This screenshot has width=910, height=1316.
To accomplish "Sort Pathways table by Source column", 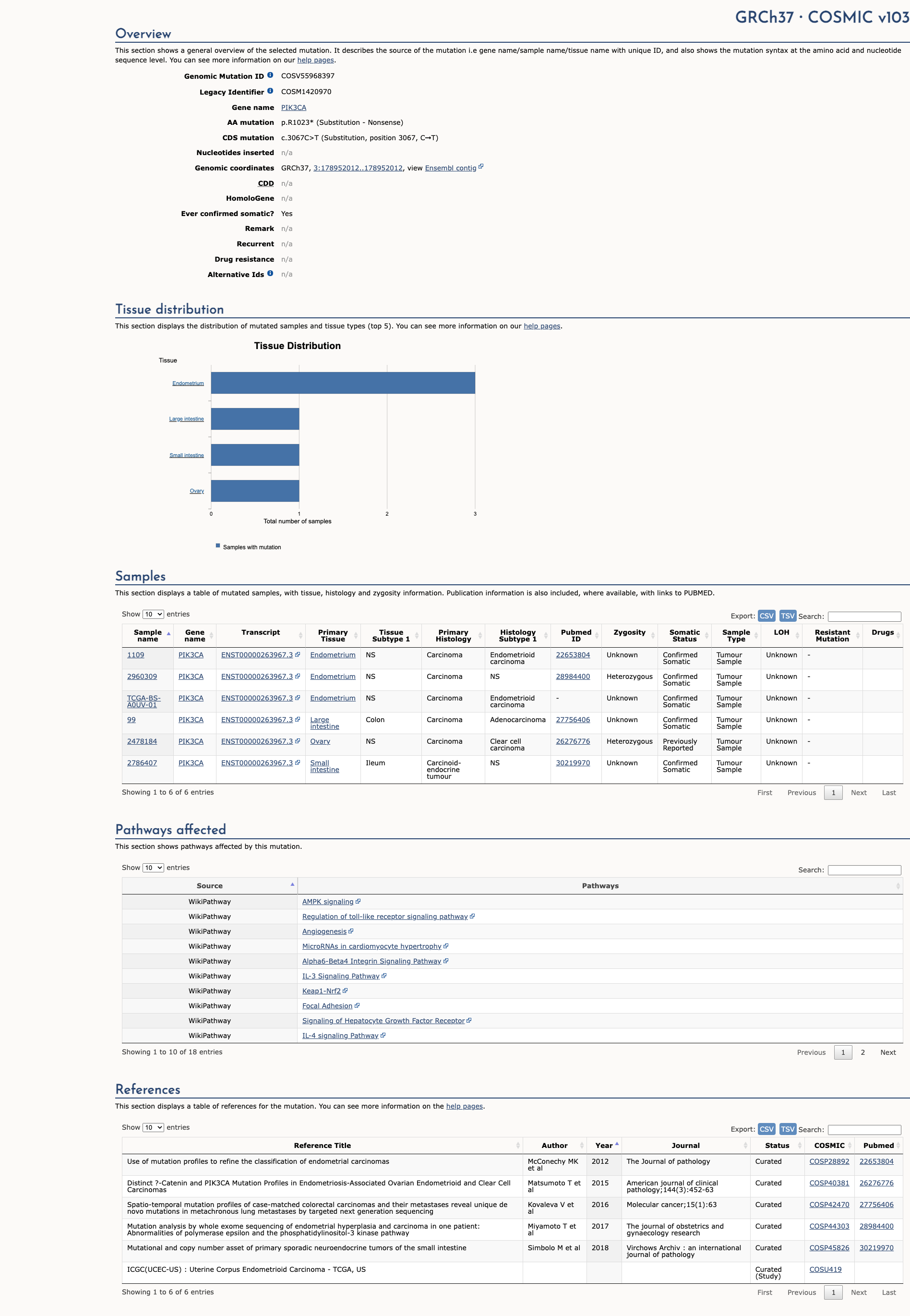I will point(210,885).
